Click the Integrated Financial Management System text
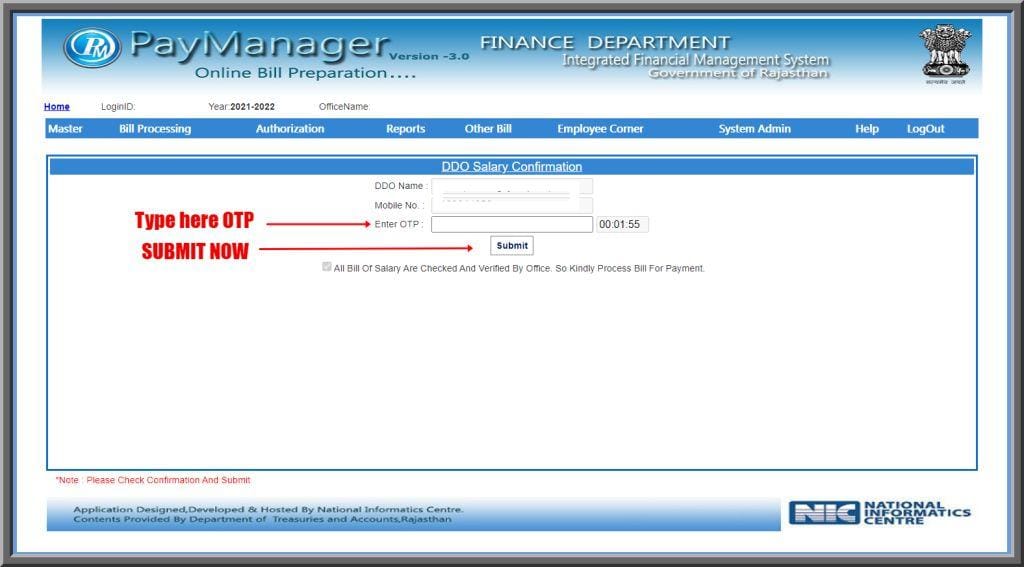The image size is (1024, 567). [696, 60]
